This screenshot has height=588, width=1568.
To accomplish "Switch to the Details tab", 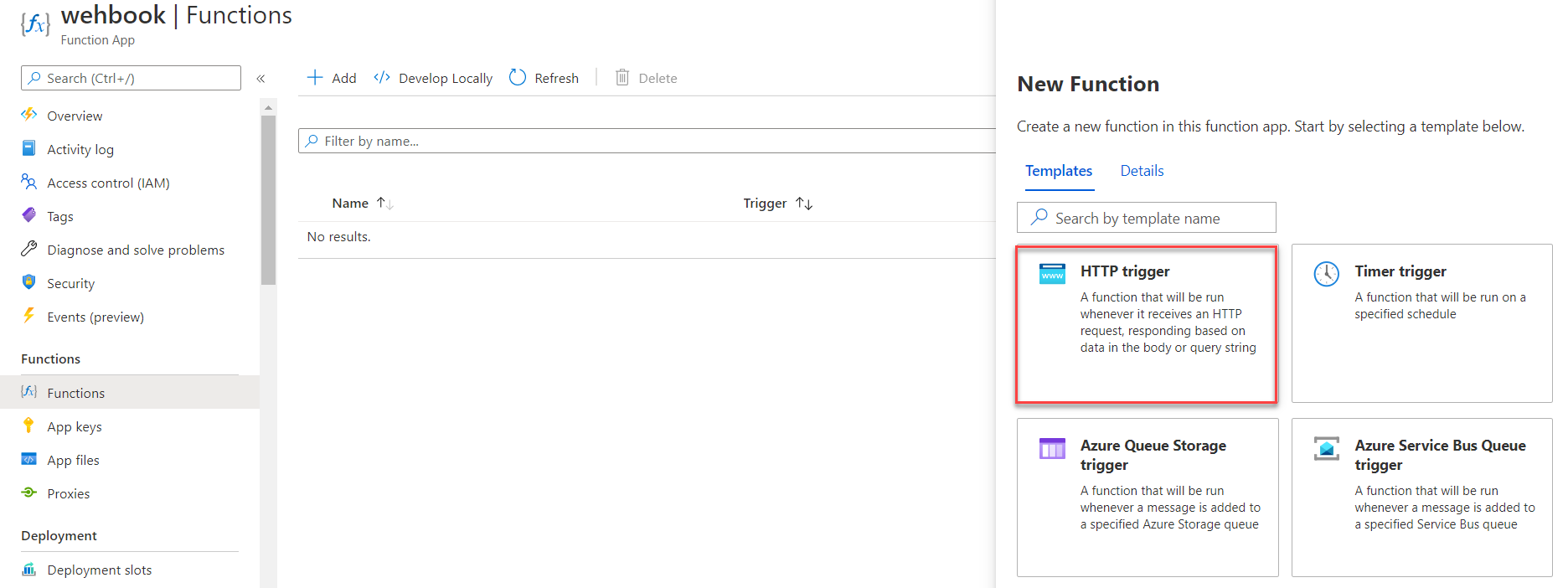I will pos(1142,171).
